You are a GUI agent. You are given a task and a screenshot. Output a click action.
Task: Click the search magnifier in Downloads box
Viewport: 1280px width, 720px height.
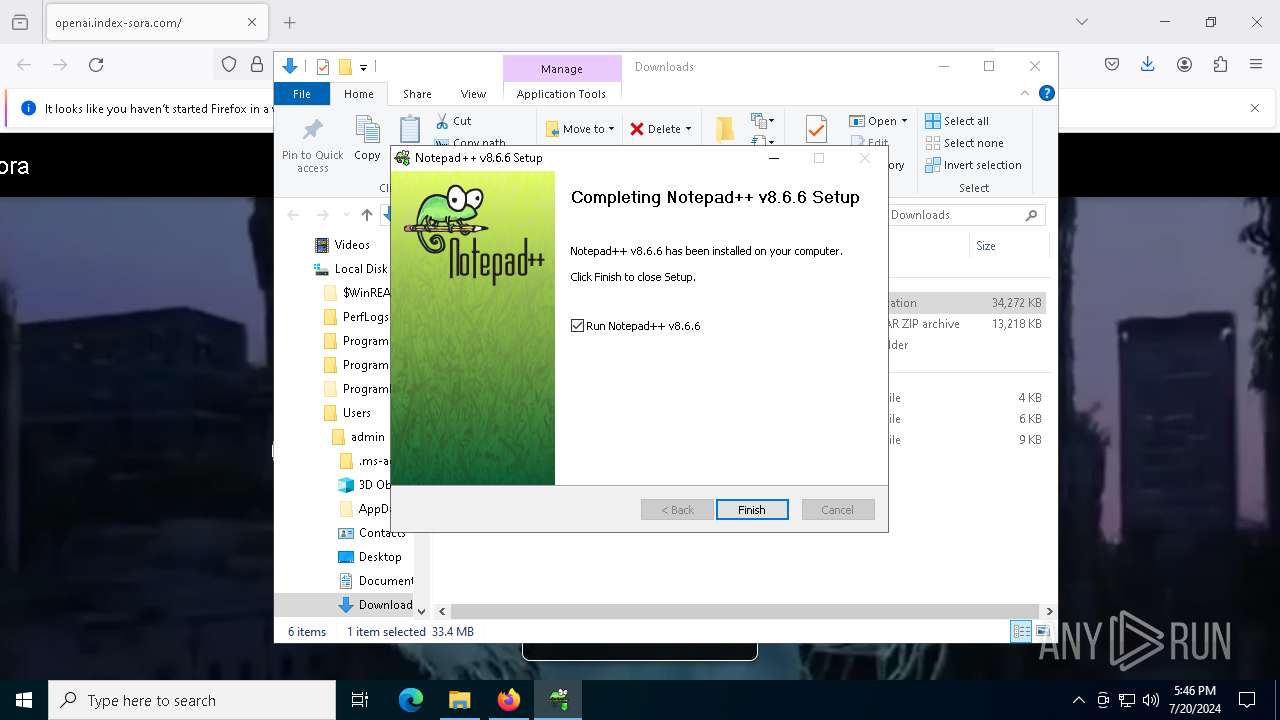pyautogui.click(x=1031, y=215)
